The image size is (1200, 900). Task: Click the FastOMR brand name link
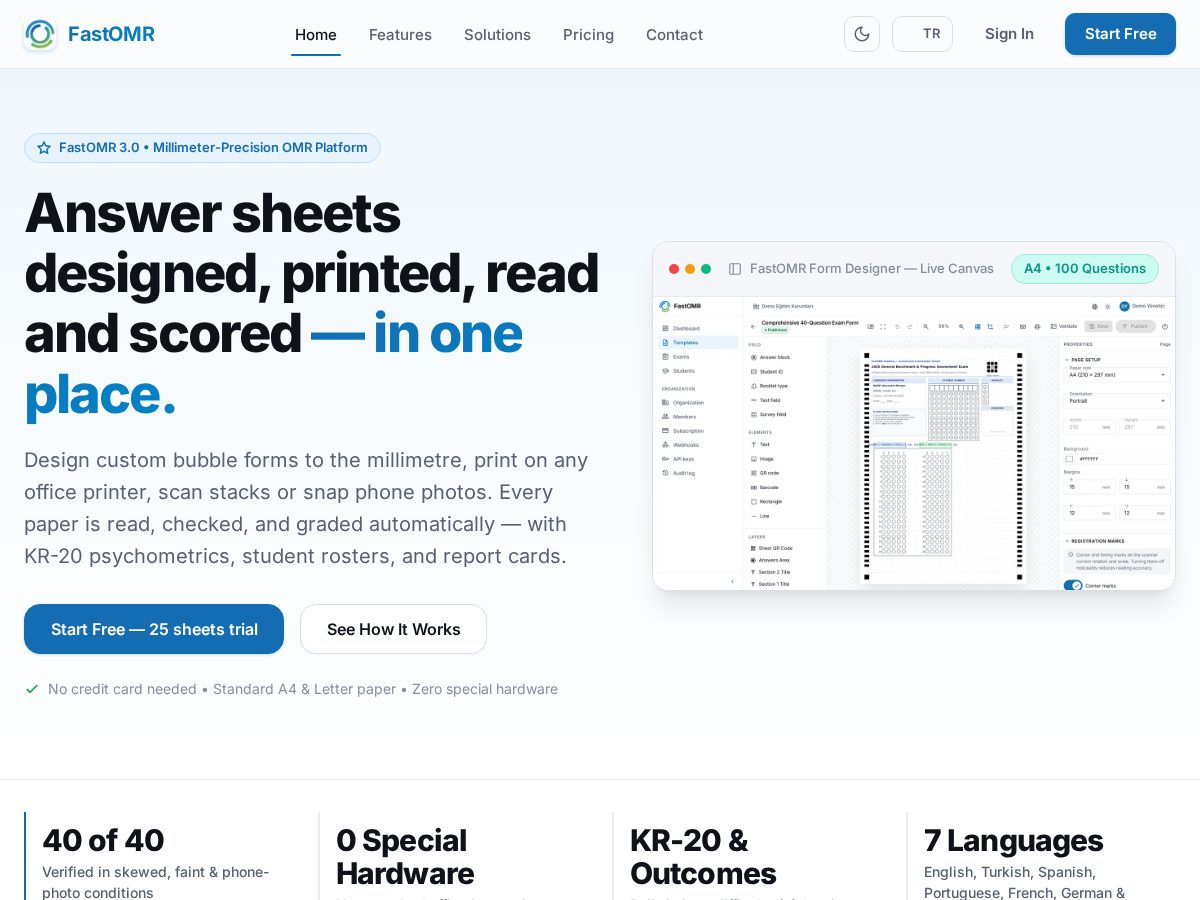[x=111, y=34]
